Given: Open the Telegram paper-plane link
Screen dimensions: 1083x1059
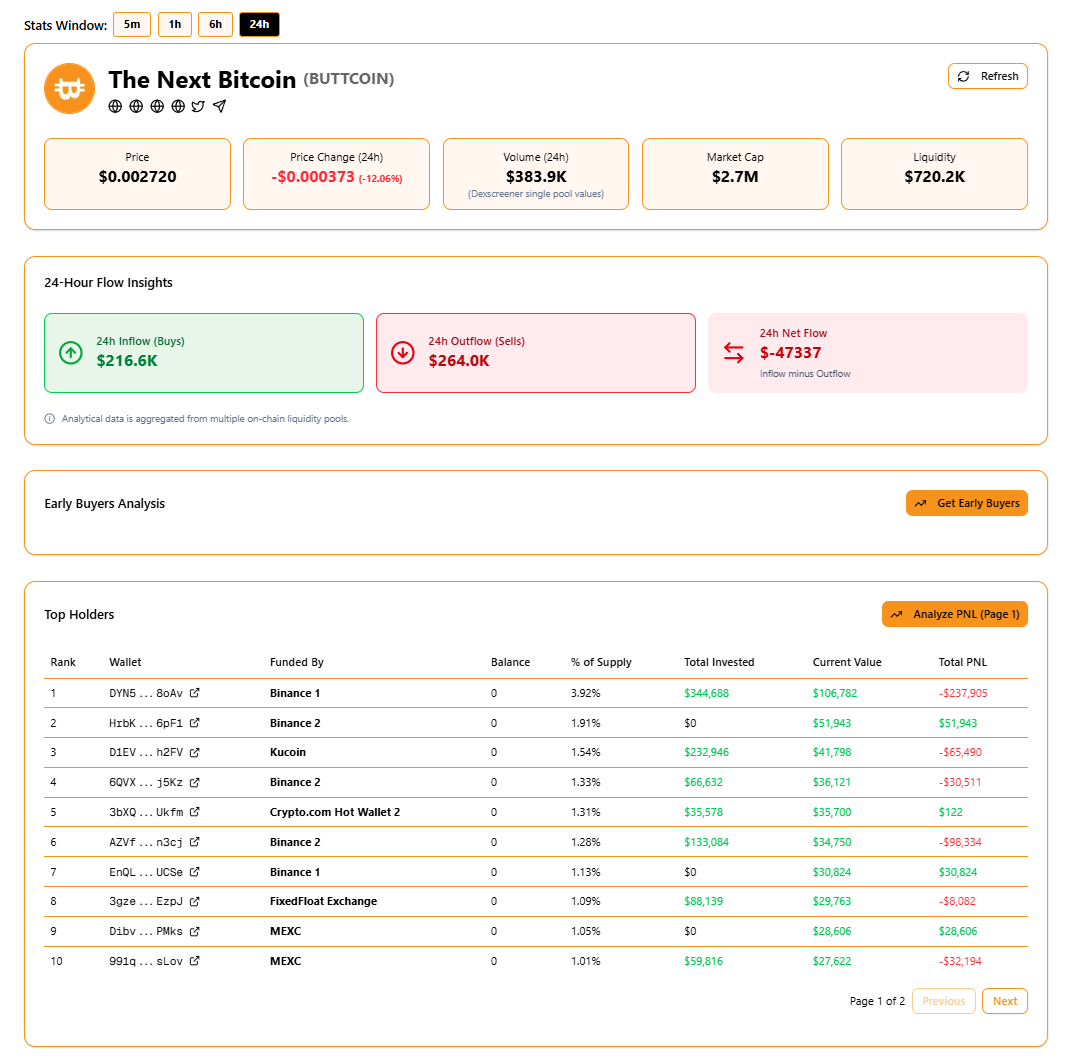Looking at the screenshot, I should point(220,106).
